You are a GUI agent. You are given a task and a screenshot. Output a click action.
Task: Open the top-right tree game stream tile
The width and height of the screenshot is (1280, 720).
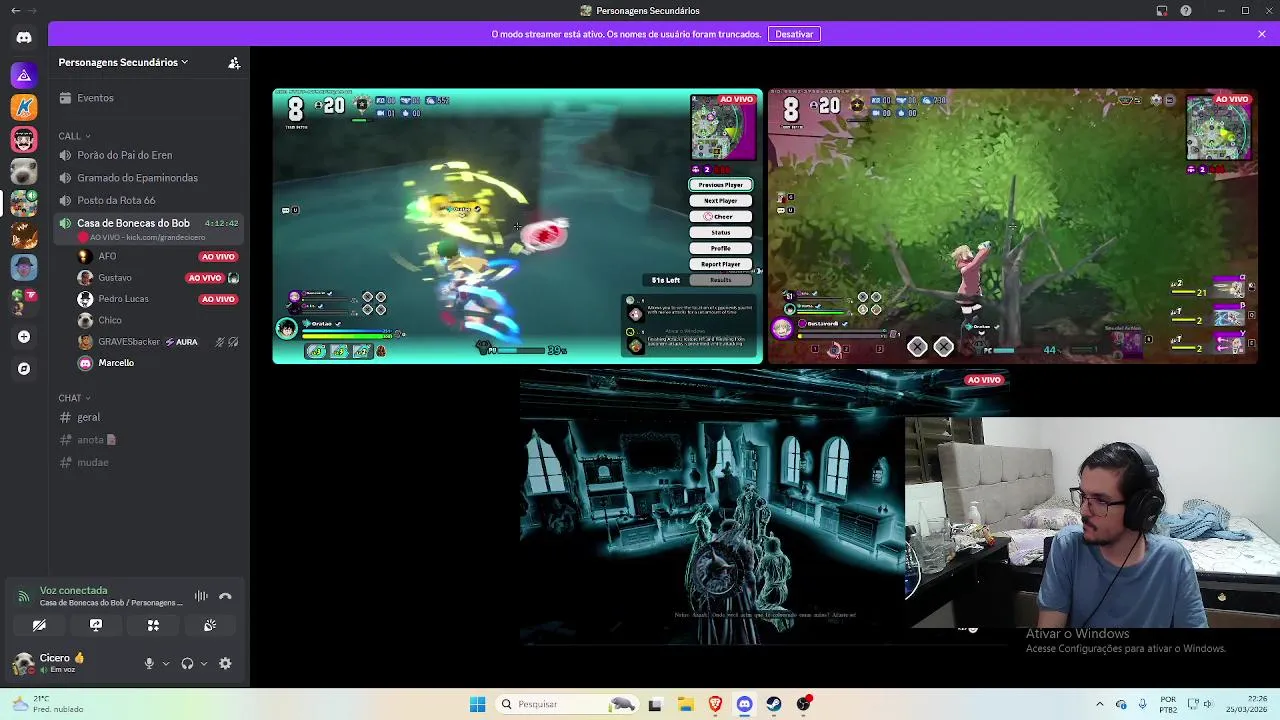[x=1013, y=226]
